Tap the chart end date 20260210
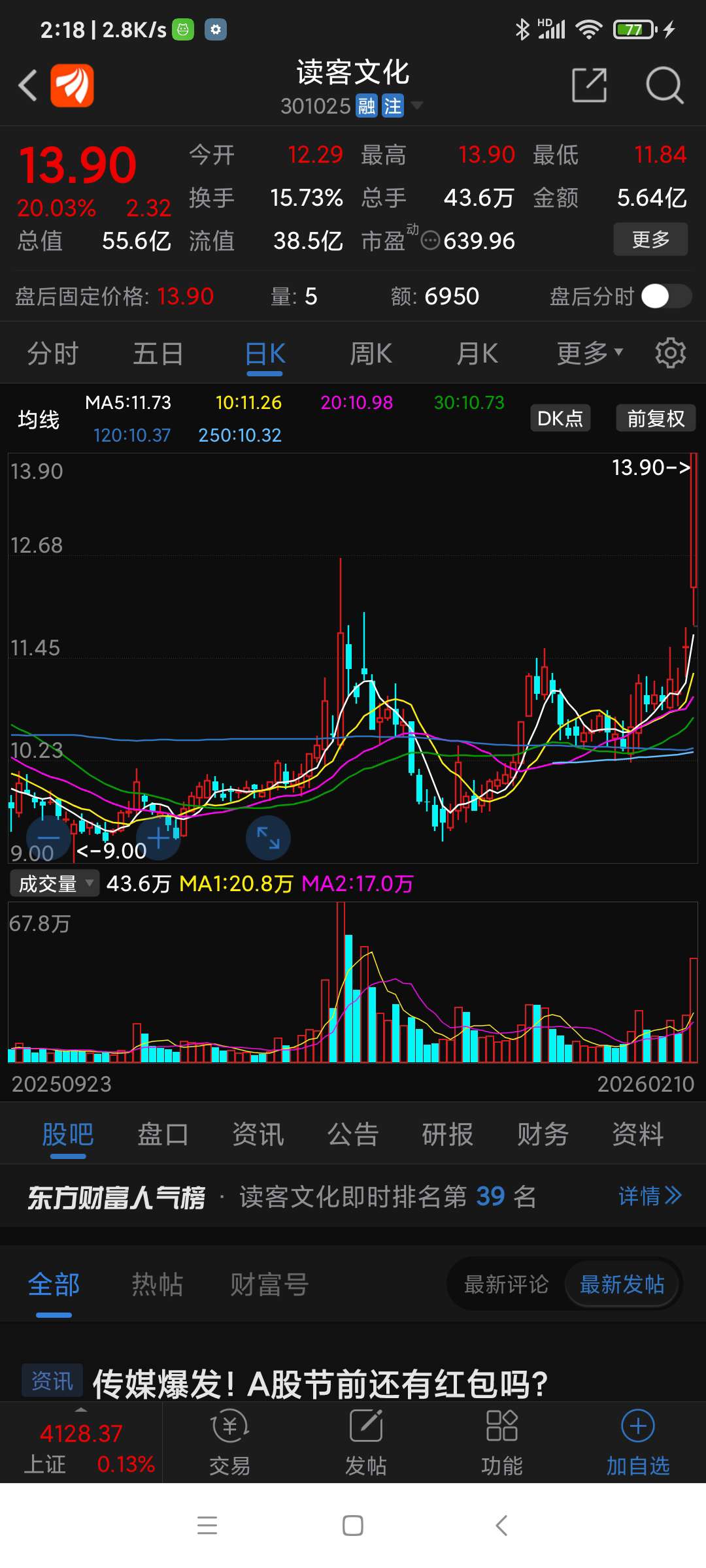This screenshot has height=1568, width=706. click(x=646, y=1084)
